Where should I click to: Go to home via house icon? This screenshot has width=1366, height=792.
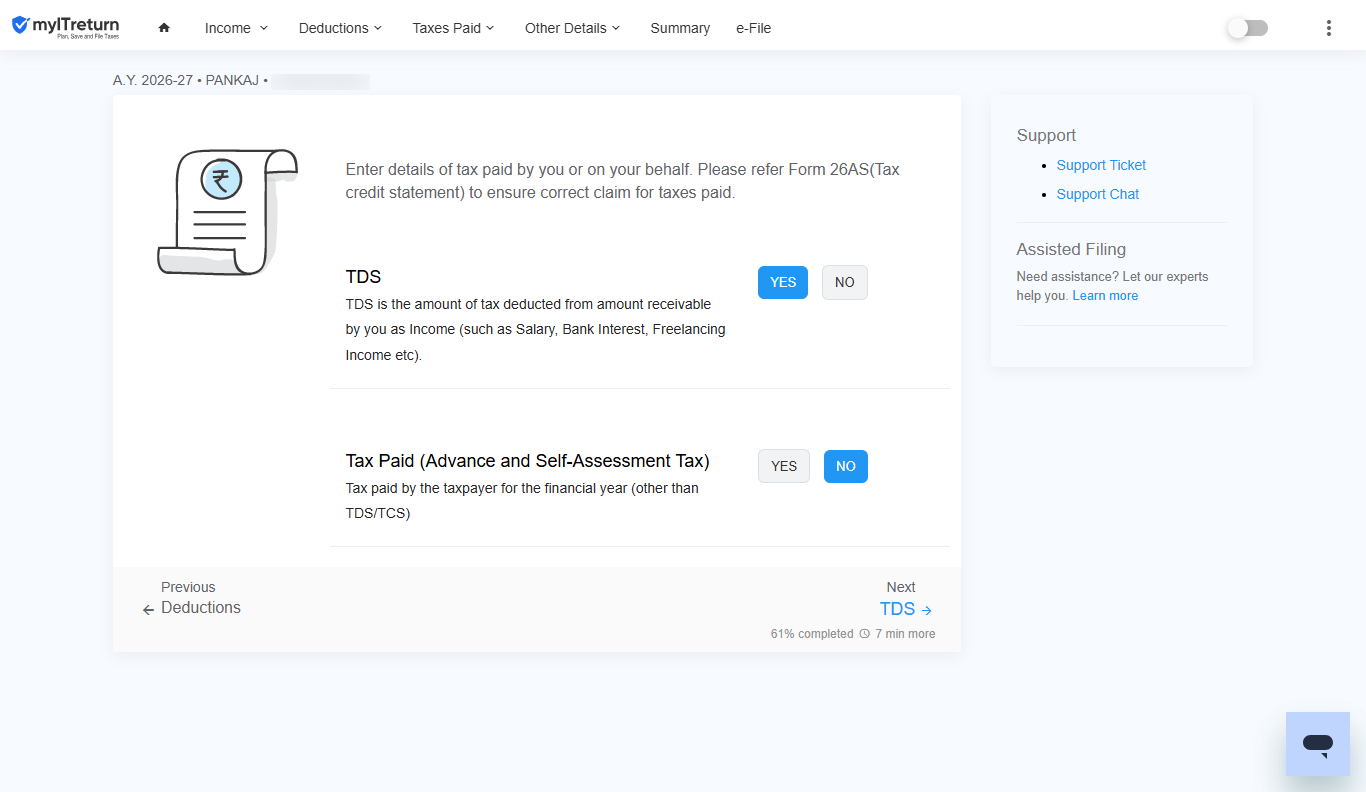click(x=164, y=28)
